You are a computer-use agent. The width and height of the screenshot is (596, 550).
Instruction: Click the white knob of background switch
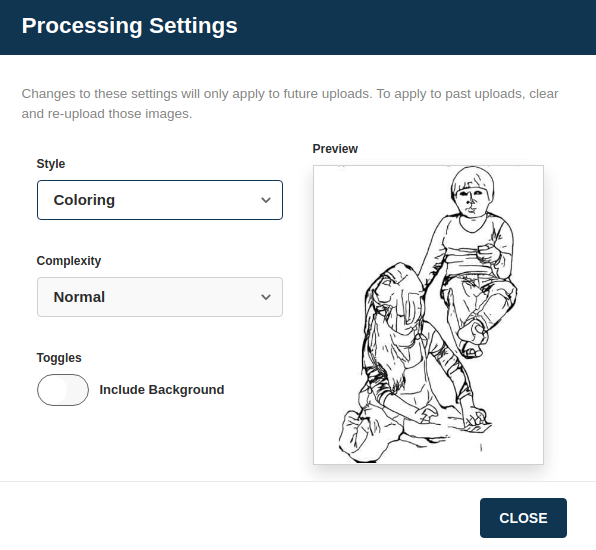coord(53,390)
